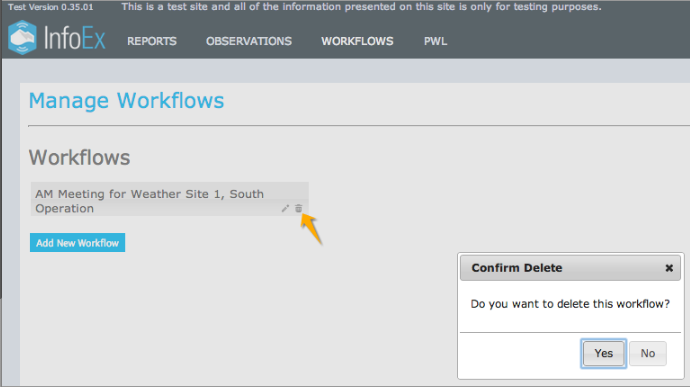Open the WORKFLOWS menu
Image resolution: width=690 pixels, height=387 pixels.
(x=357, y=41)
